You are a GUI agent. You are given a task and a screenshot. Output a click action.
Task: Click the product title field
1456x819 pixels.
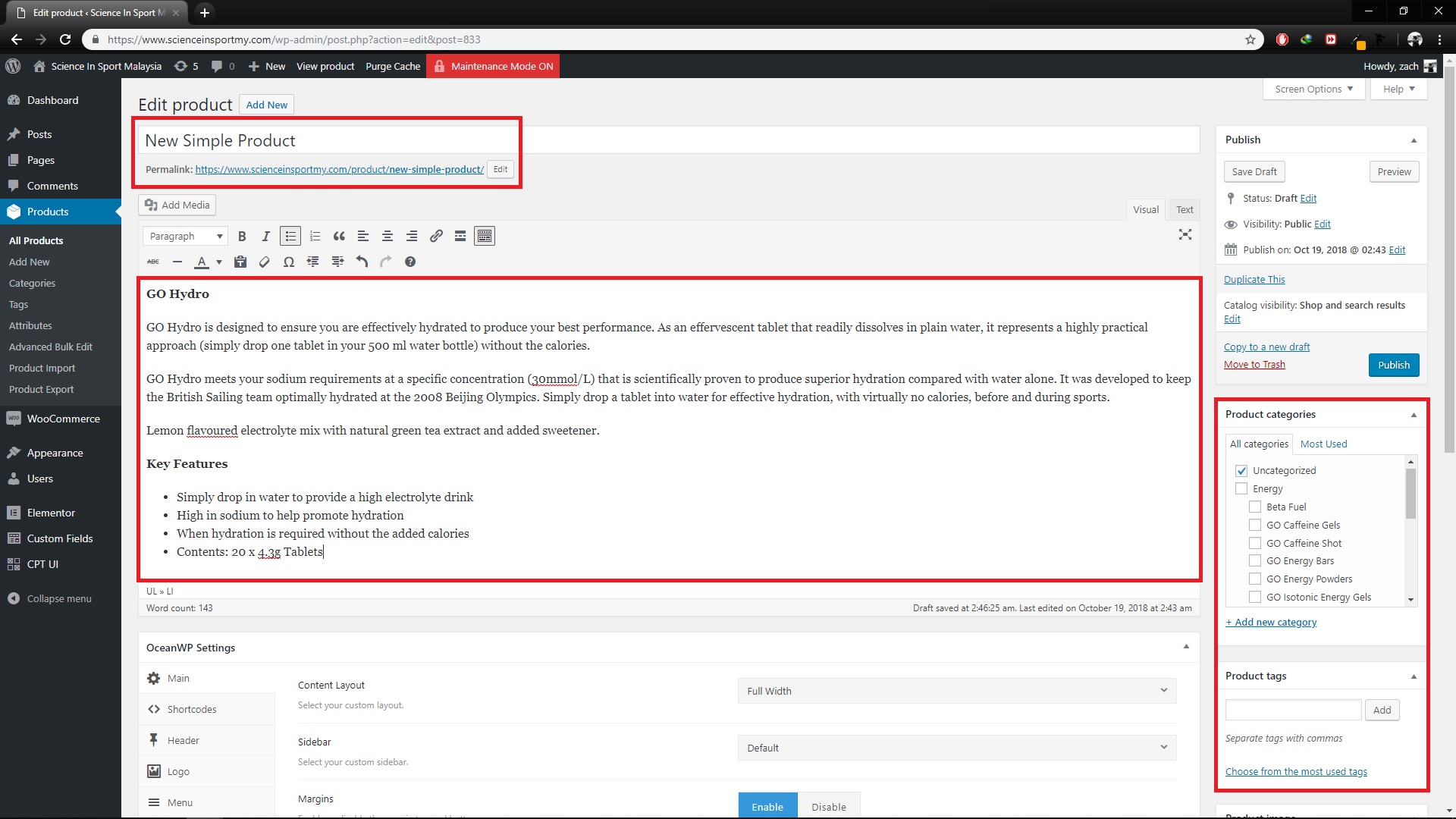point(668,140)
